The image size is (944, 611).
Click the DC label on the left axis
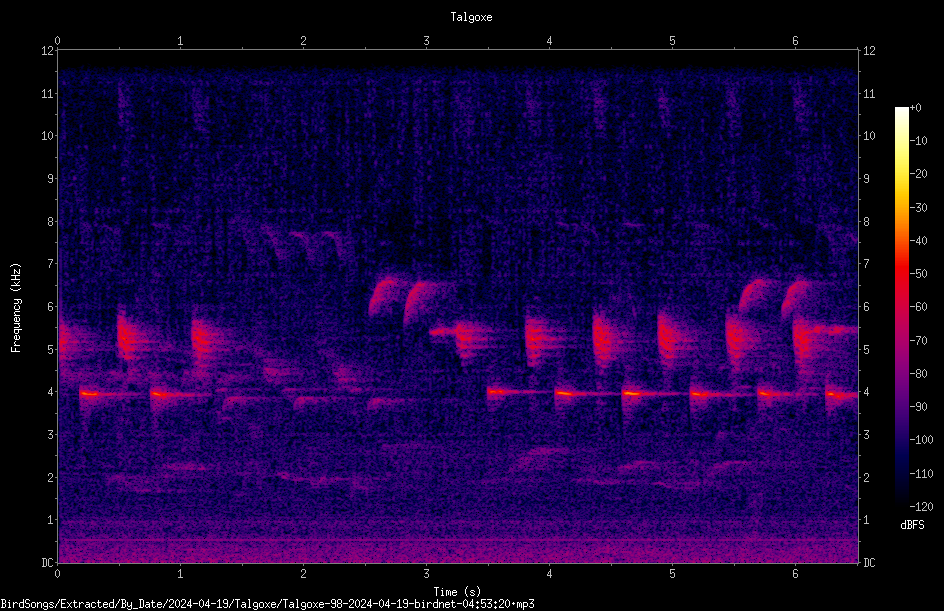tap(47, 563)
